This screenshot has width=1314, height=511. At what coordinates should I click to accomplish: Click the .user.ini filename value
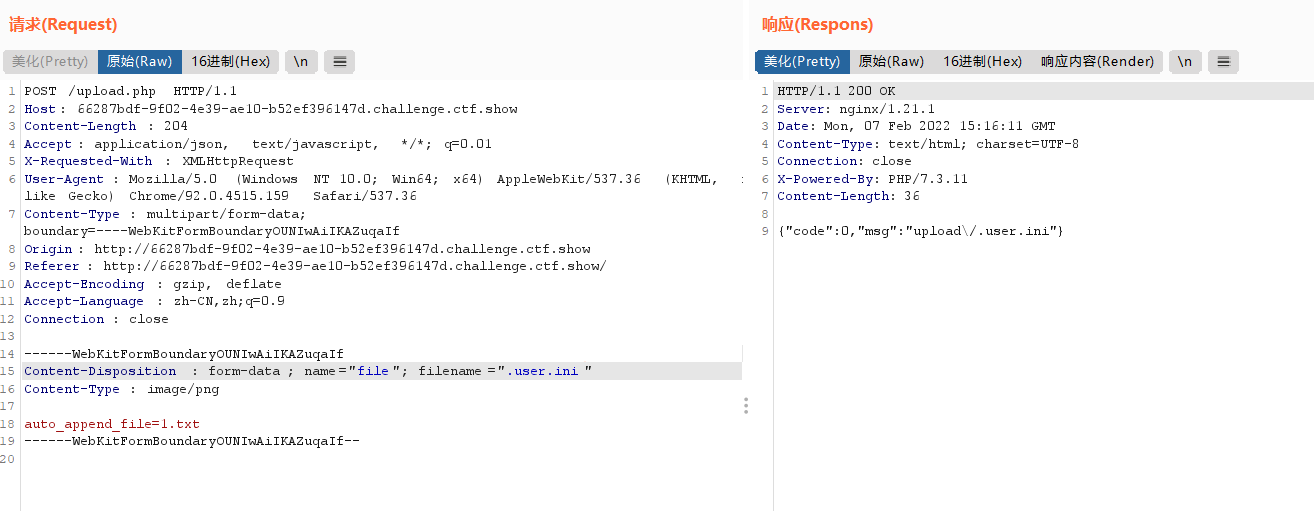tap(542, 371)
